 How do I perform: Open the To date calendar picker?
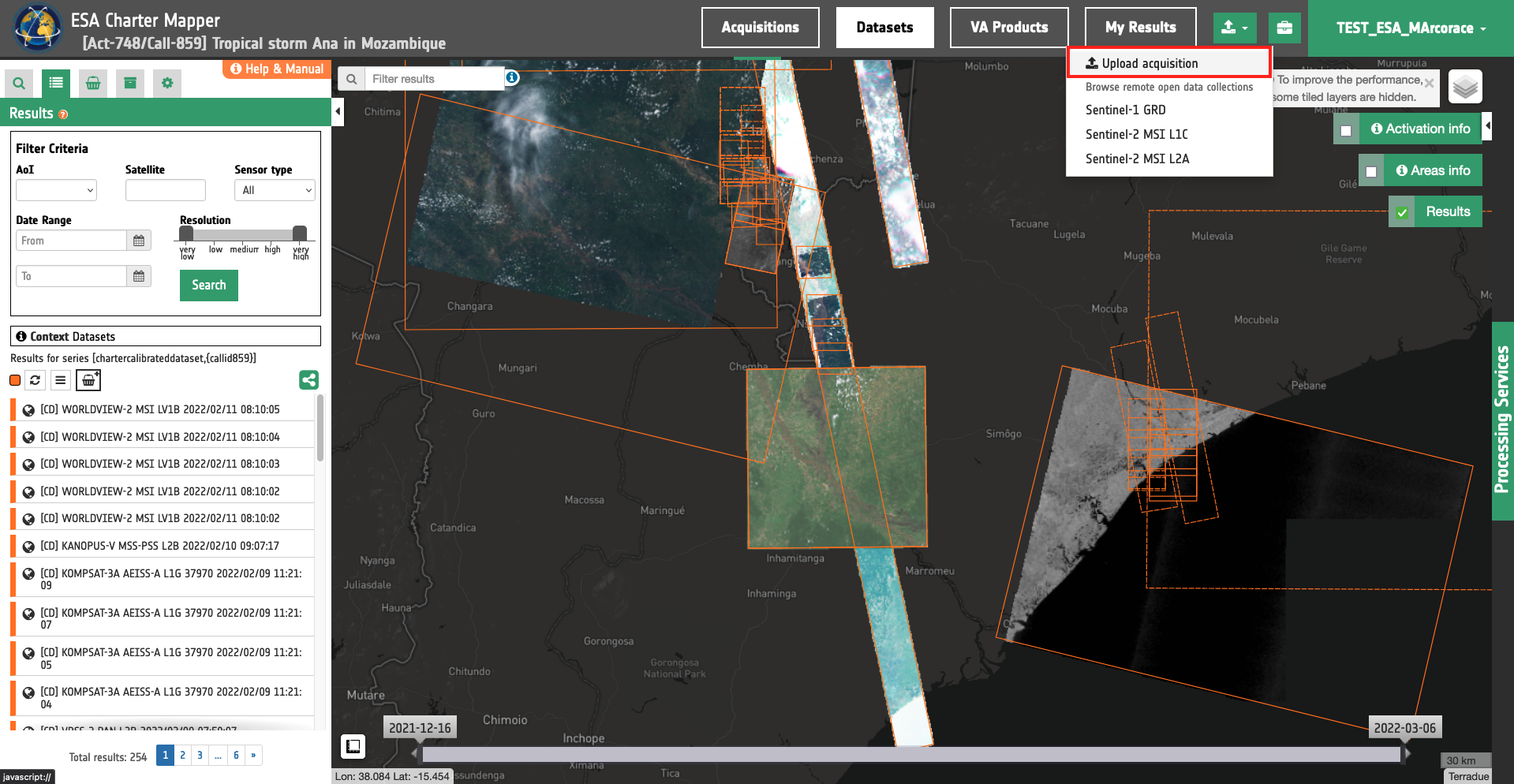pos(139,276)
